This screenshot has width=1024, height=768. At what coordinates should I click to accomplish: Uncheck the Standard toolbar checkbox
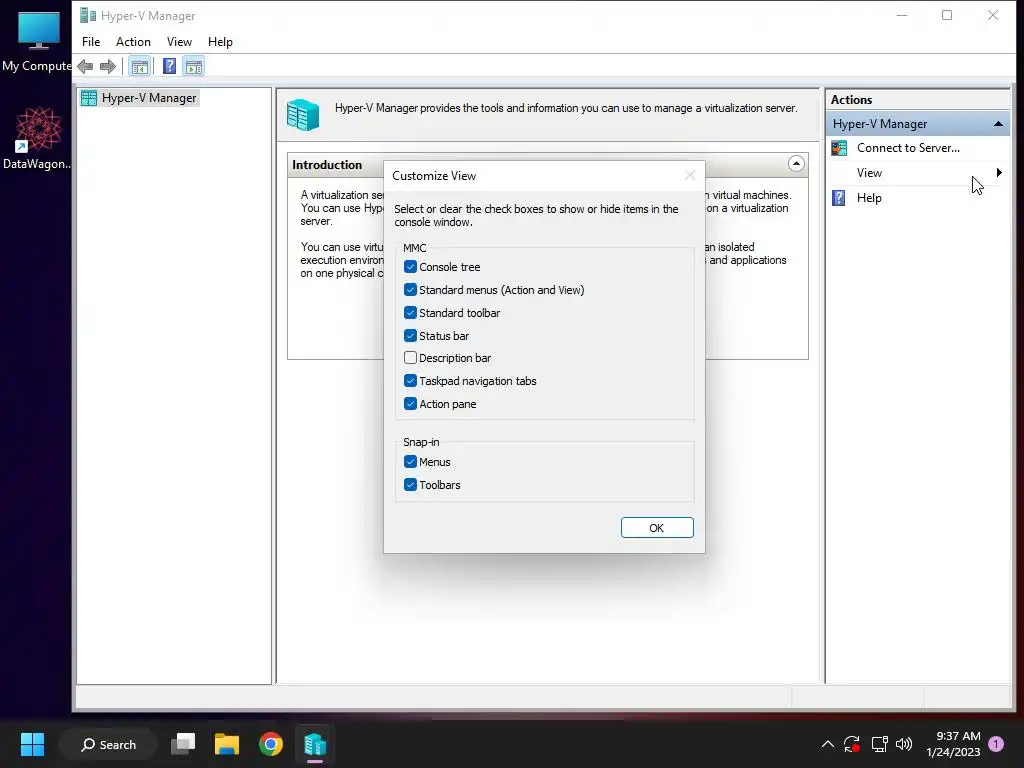point(410,313)
